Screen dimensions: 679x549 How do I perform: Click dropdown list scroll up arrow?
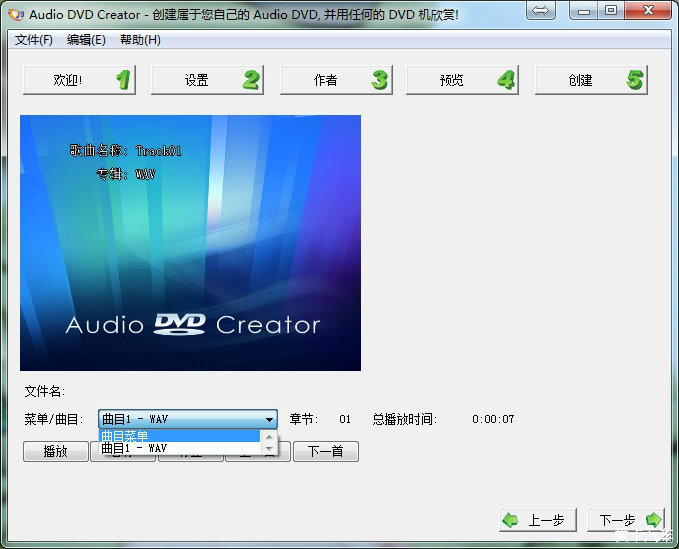(x=270, y=436)
